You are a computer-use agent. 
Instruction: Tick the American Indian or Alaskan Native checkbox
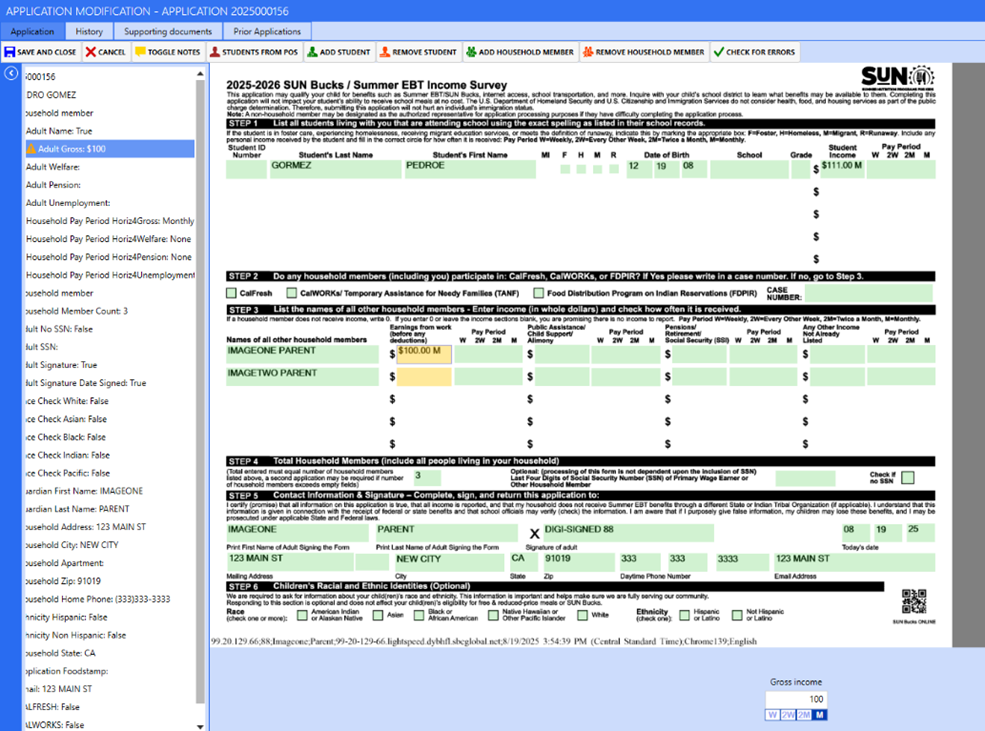pos(302,615)
